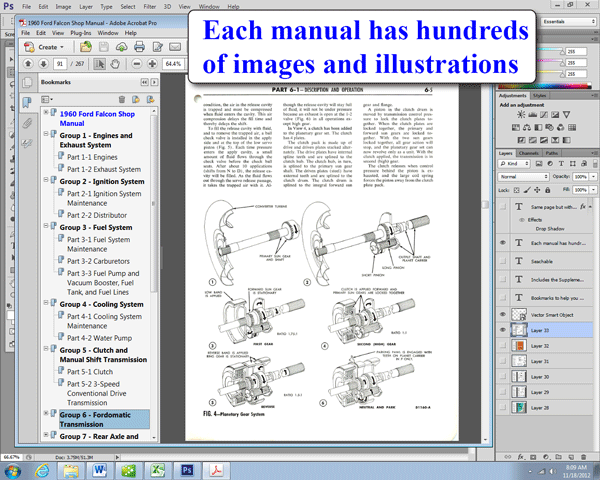600x480 pixels.
Task: Open bookmark options menu dropdown
Action: pos(47,100)
